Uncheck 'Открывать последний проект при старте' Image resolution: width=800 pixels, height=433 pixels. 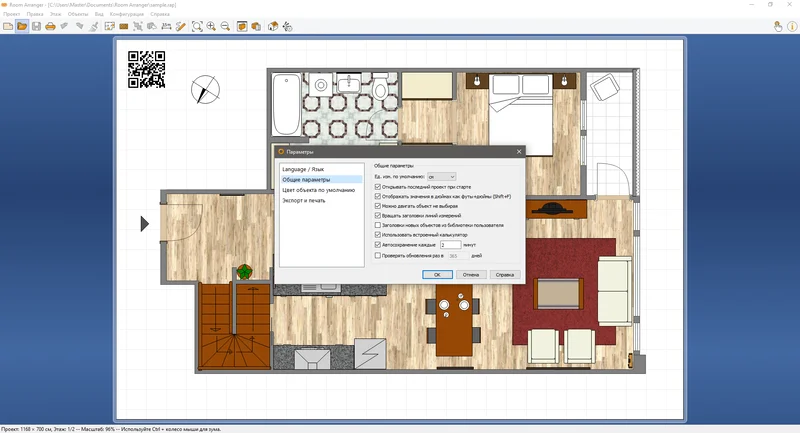(378, 187)
